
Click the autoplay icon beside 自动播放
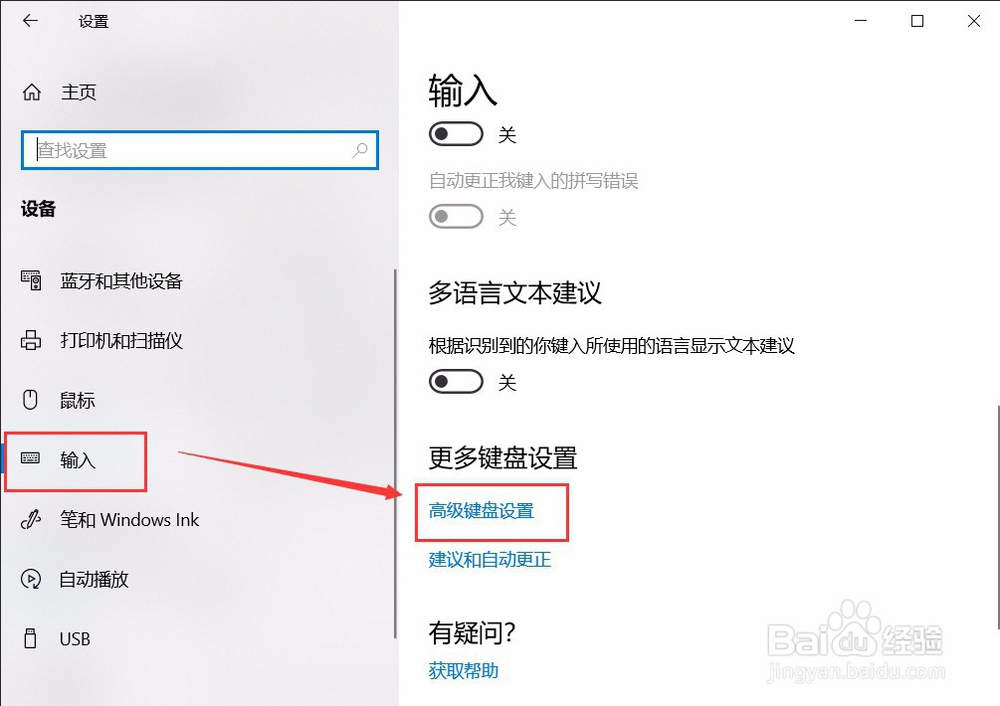(31, 579)
